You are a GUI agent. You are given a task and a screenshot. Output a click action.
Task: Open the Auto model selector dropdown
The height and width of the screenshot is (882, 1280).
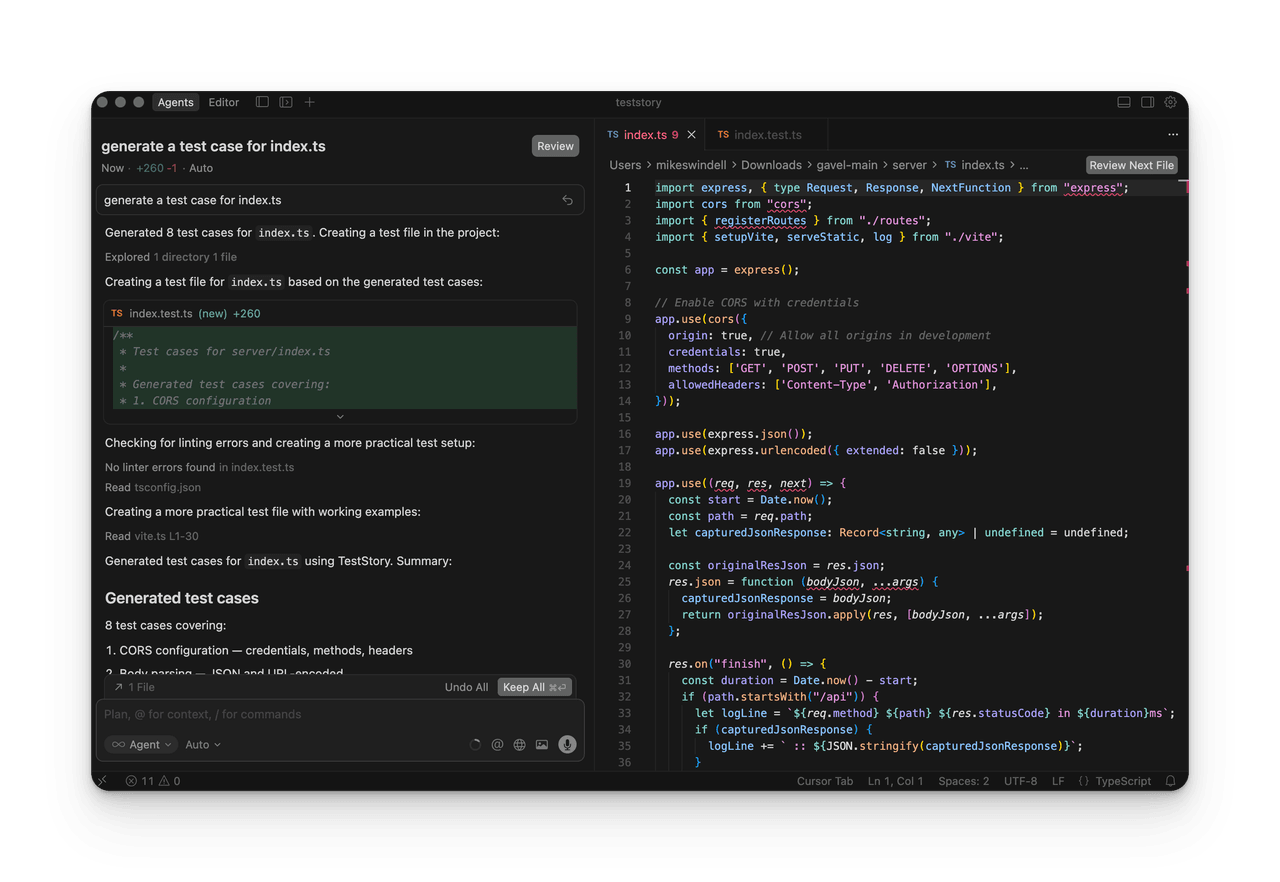[202, 744]
